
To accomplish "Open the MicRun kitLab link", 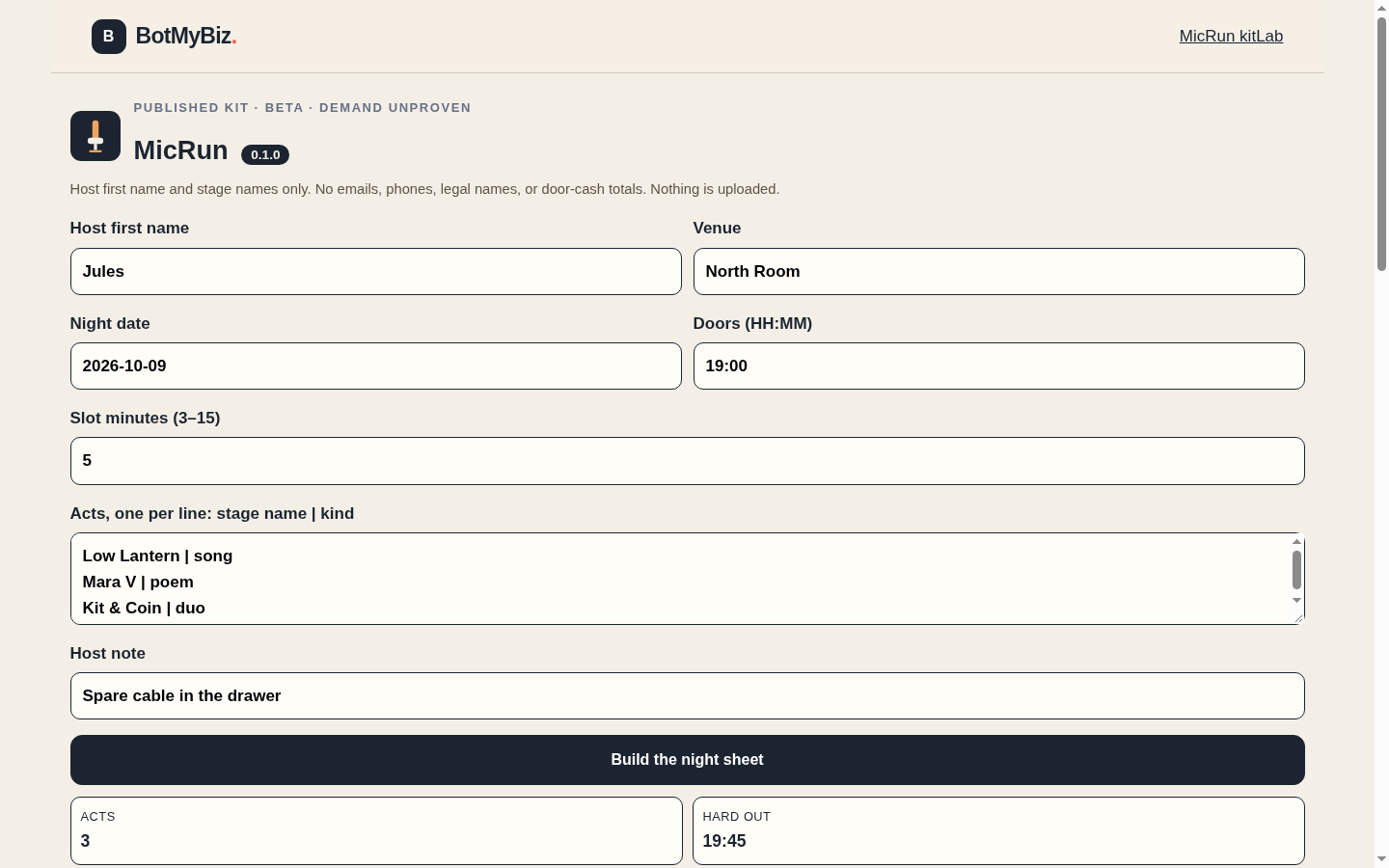I will point(1231,37).
